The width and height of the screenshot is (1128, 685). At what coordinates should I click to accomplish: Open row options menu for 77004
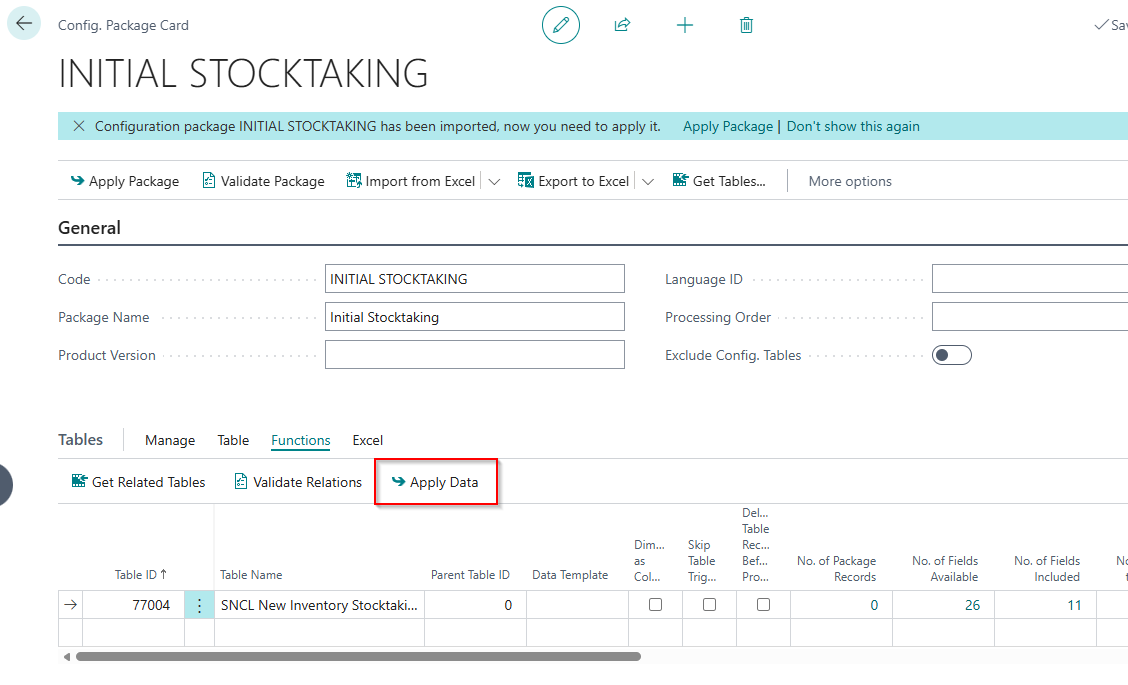pyautogui.click(x=199, y=604)
